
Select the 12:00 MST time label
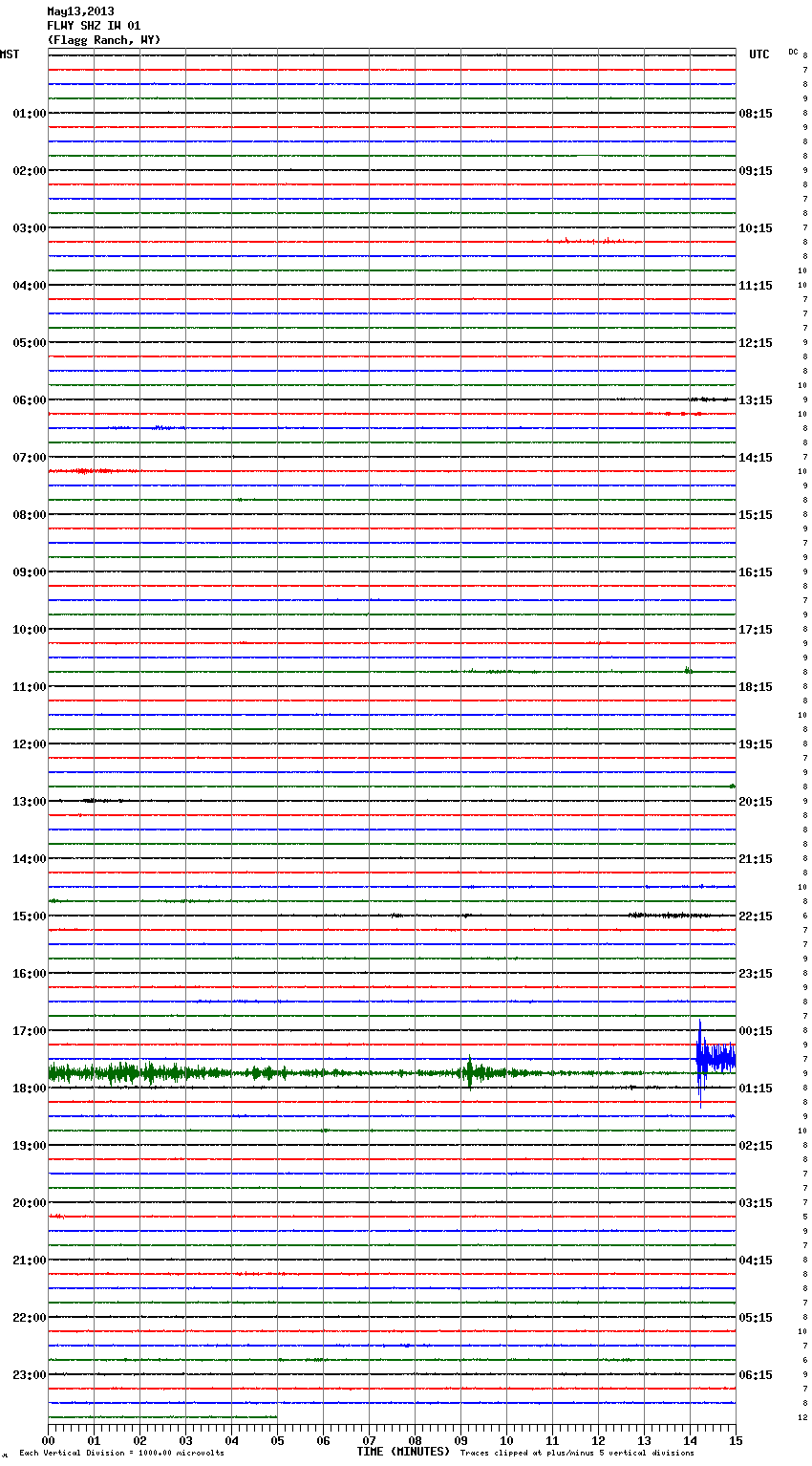(x=30, y=744)
